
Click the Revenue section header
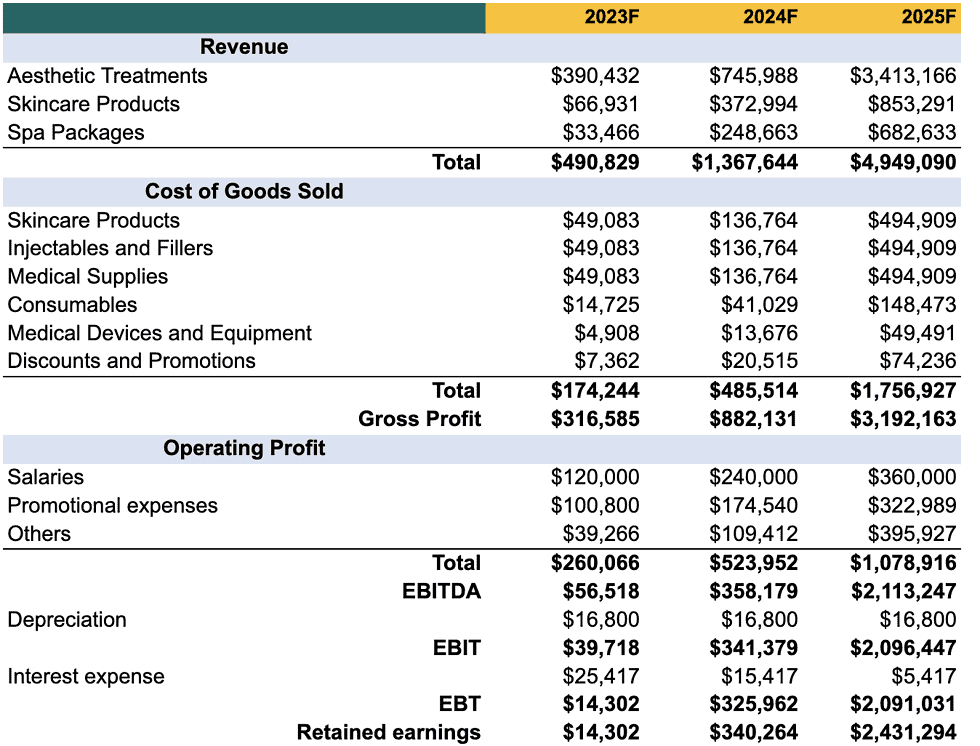tap(244, 46)
